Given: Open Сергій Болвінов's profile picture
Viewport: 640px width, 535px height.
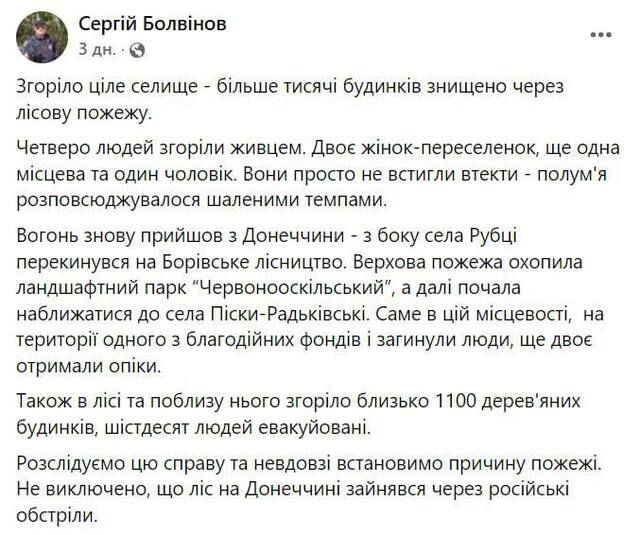Looking at the screenshot, I should pyautogui.click(x=42, y=35).
